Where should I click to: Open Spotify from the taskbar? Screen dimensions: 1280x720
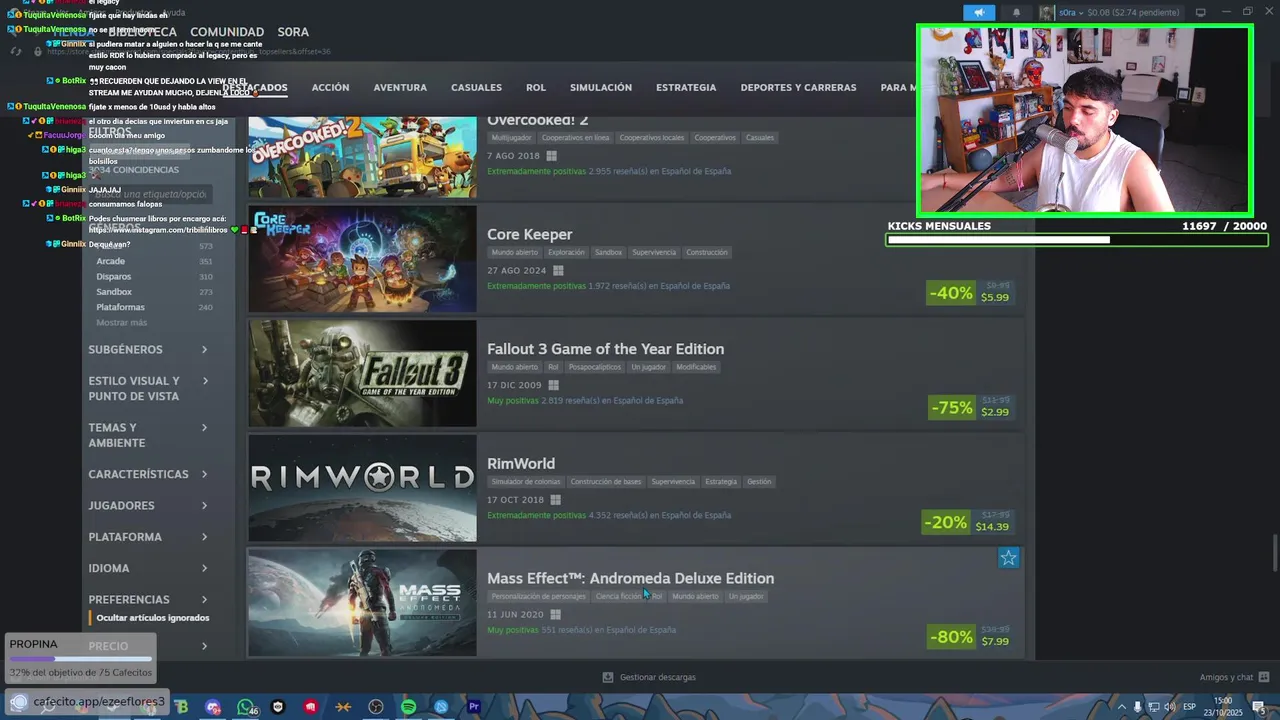[x=408, y=707]
